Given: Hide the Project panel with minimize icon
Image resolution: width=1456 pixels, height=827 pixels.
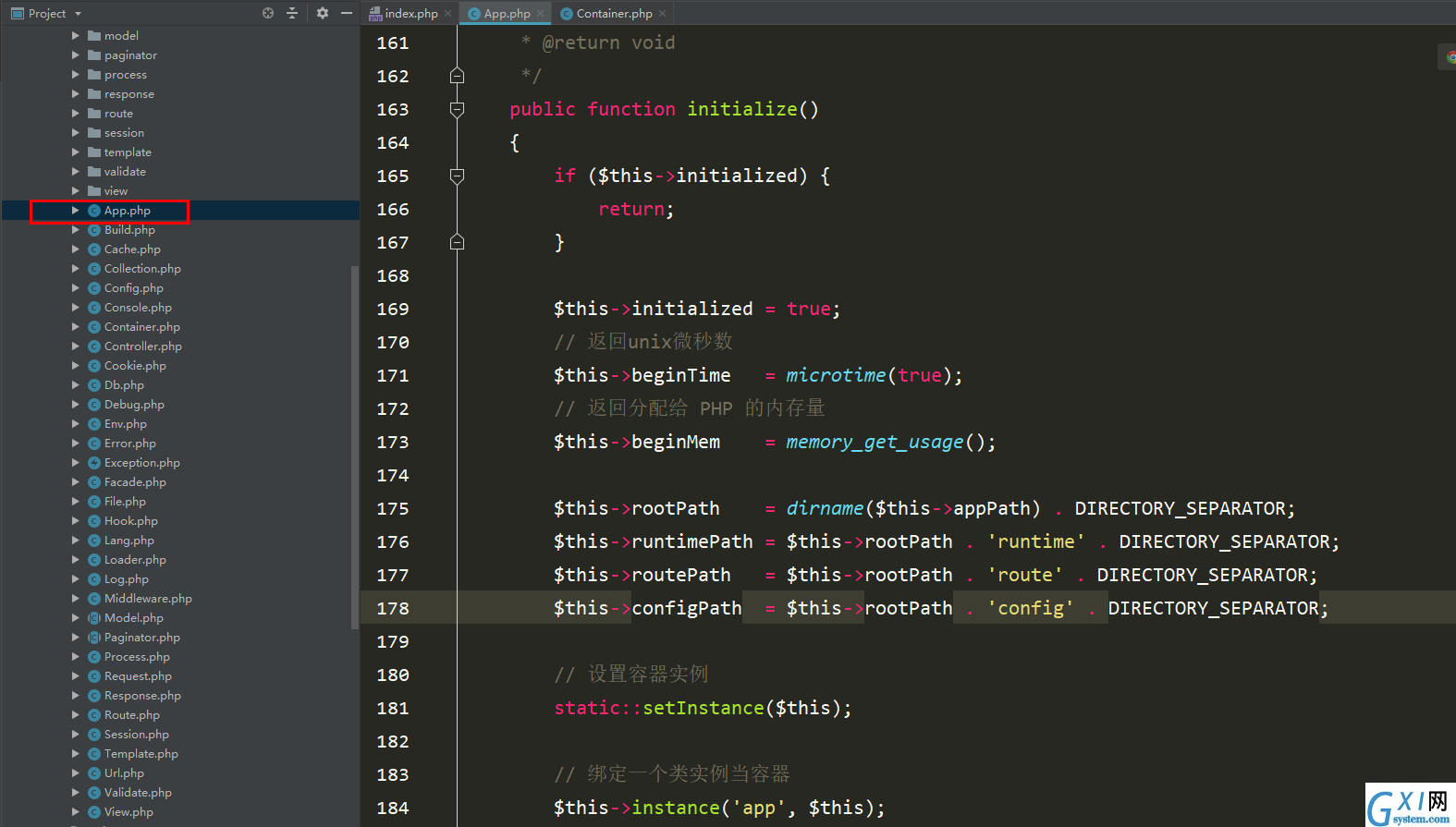Looking at the screenshot, I should tap(347, 13).
